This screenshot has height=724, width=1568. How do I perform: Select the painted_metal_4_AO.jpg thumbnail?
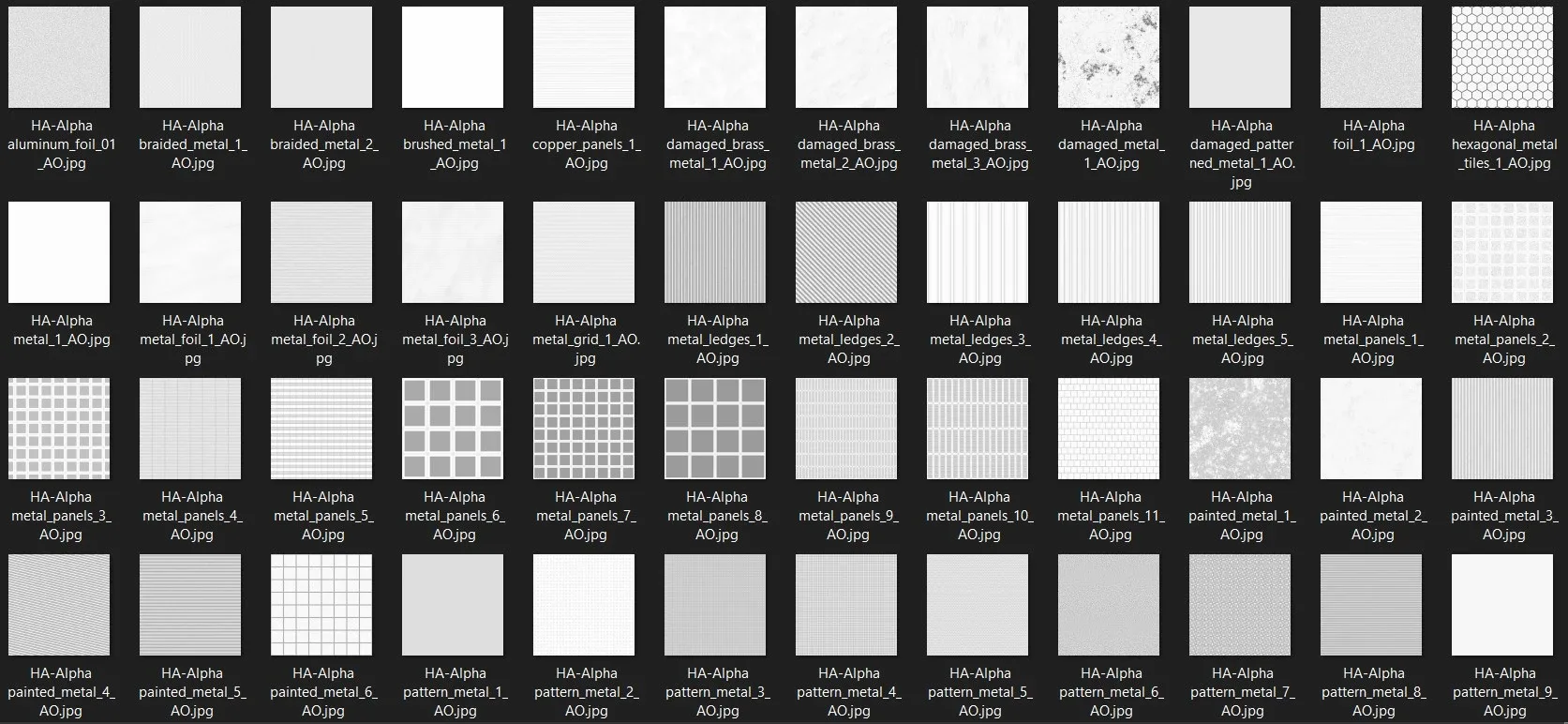tap(59, 605)
